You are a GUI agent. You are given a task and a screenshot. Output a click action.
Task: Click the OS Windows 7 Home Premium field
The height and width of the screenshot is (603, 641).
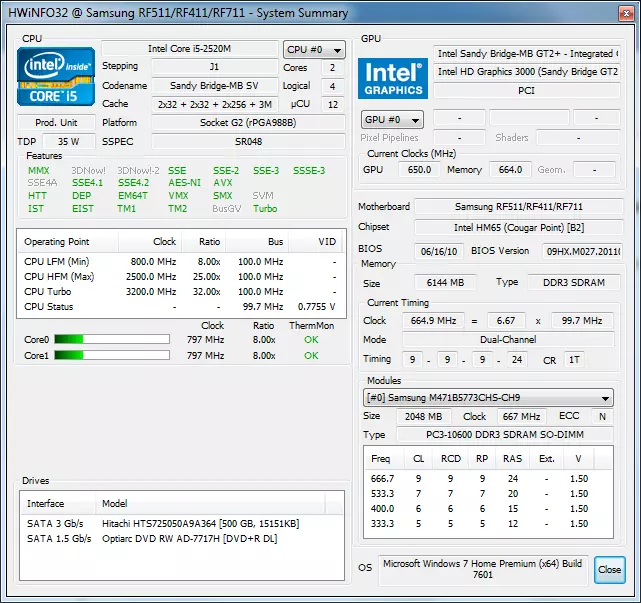click(483, 569)
